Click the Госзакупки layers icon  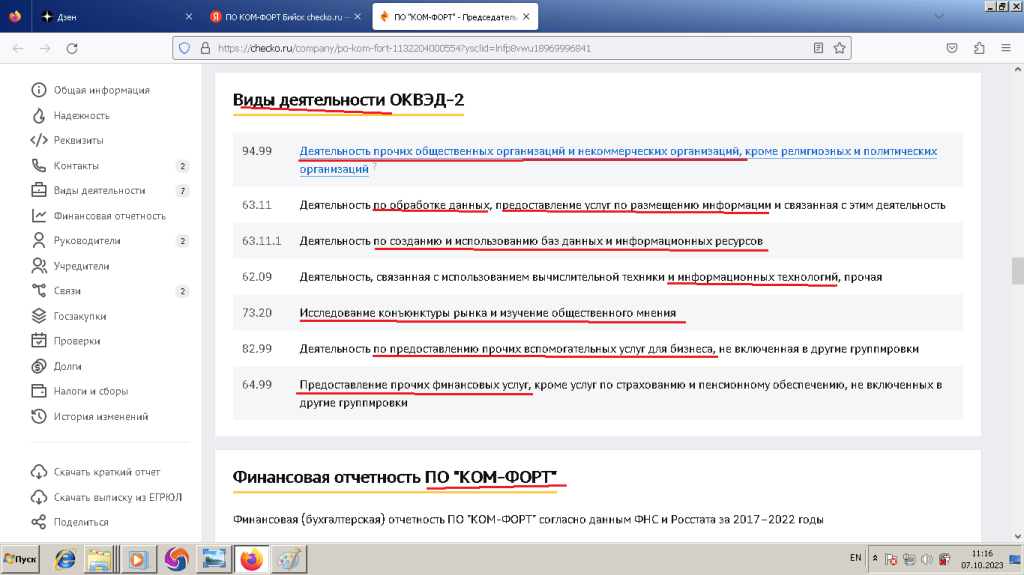point(39,316)
